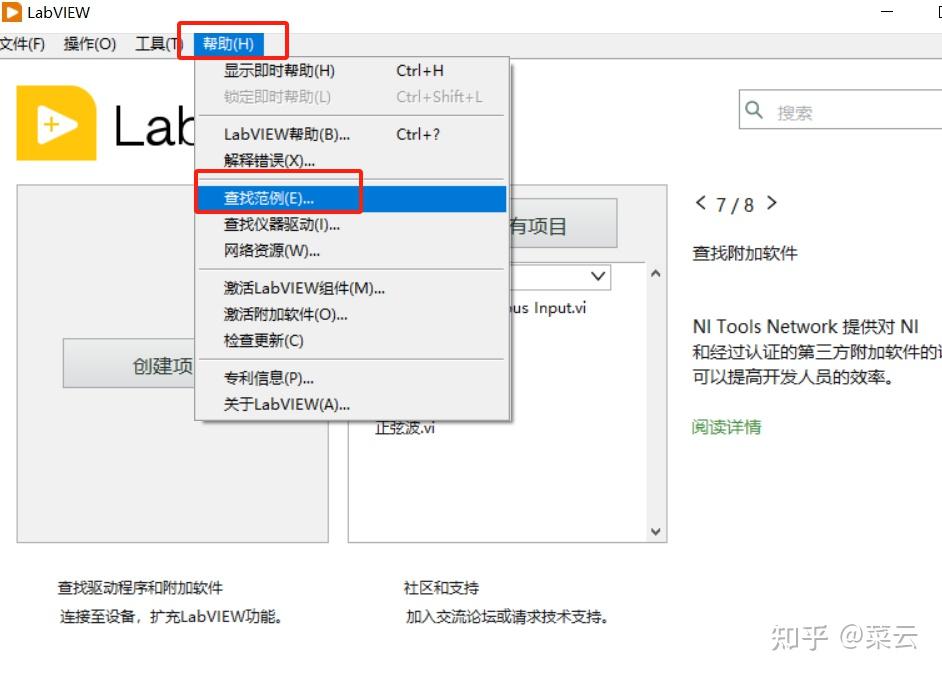Click 检查更新(C) menu entry
This screenshot has height=675, width=942.
point(352,341)
